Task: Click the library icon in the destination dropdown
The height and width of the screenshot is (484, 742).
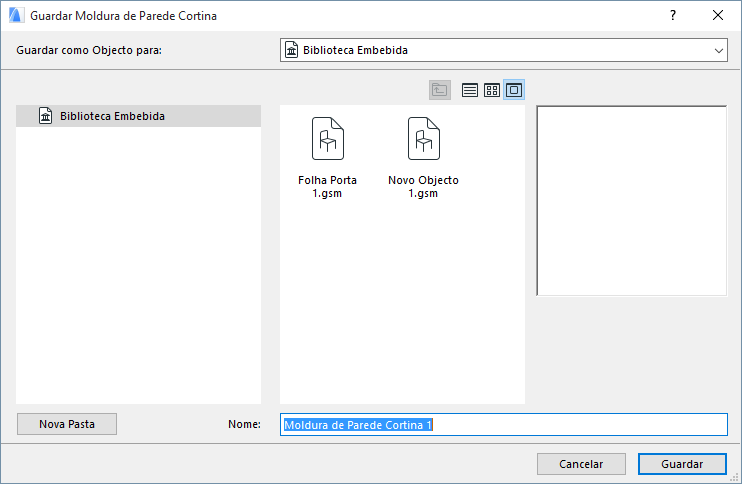Action: click(x=292, y=50)
